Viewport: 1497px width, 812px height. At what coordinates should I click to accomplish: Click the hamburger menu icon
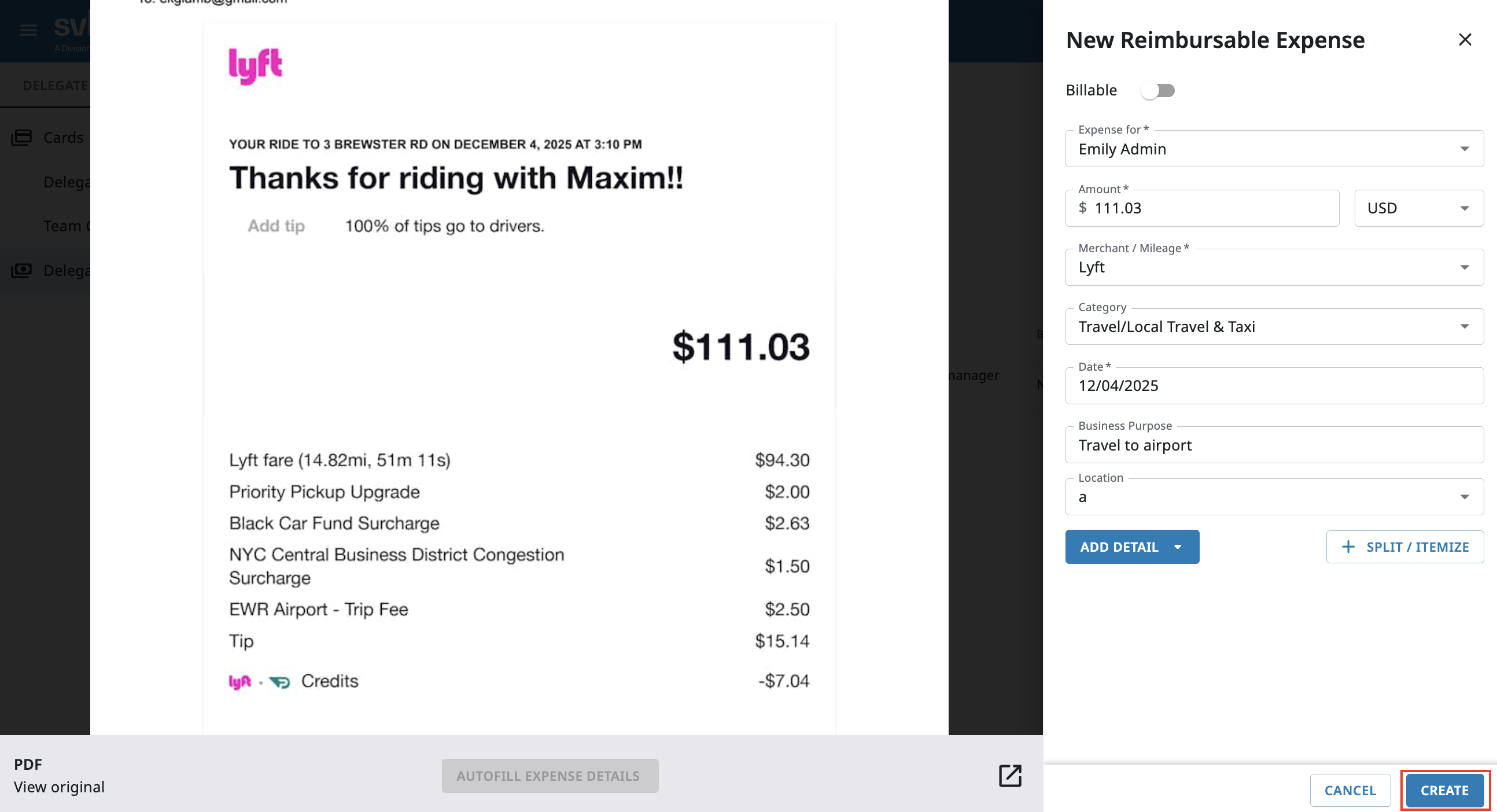tap(28, 30)
